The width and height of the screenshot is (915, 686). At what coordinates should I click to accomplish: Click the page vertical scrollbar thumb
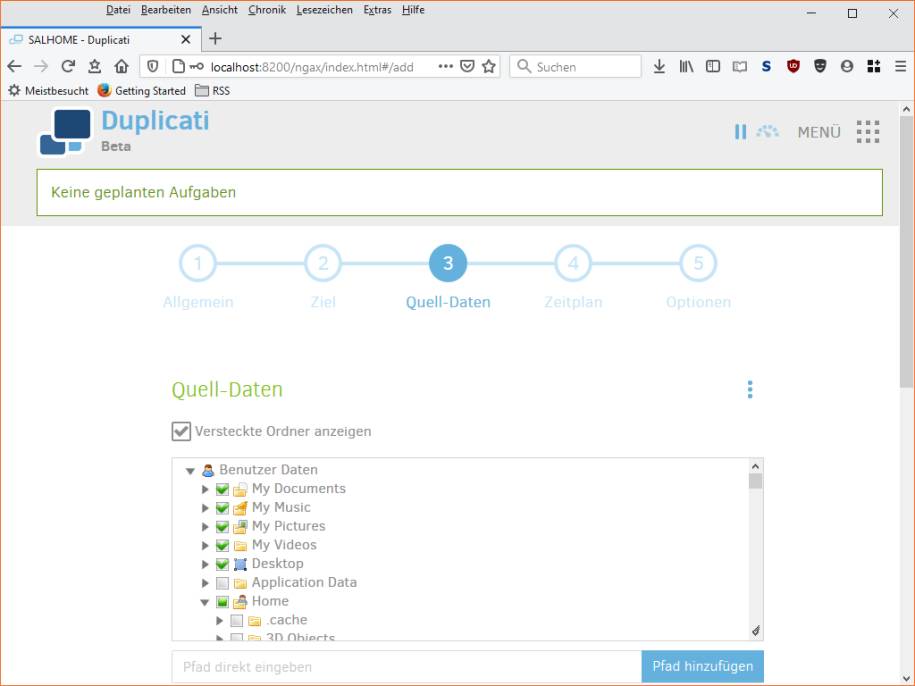pyautogui.click(x=906, y=252)
